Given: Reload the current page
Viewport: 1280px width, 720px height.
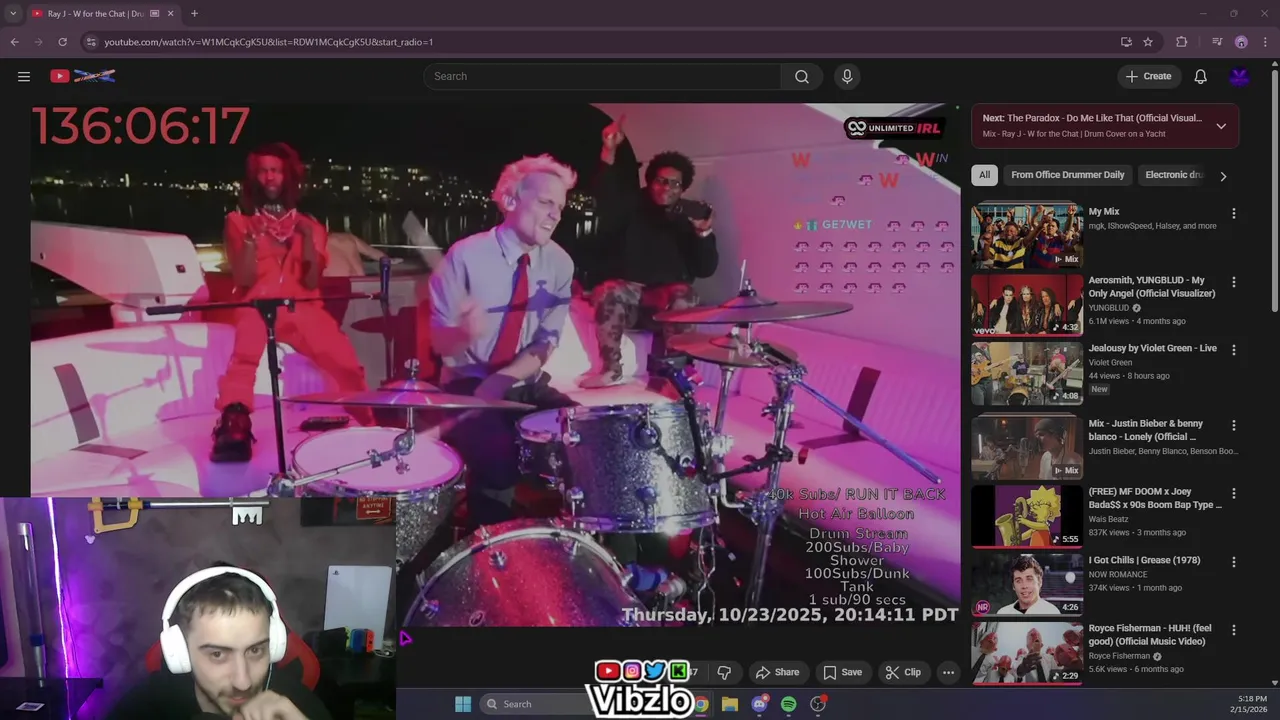Looking at the screenshot, I should pos(62,42).
